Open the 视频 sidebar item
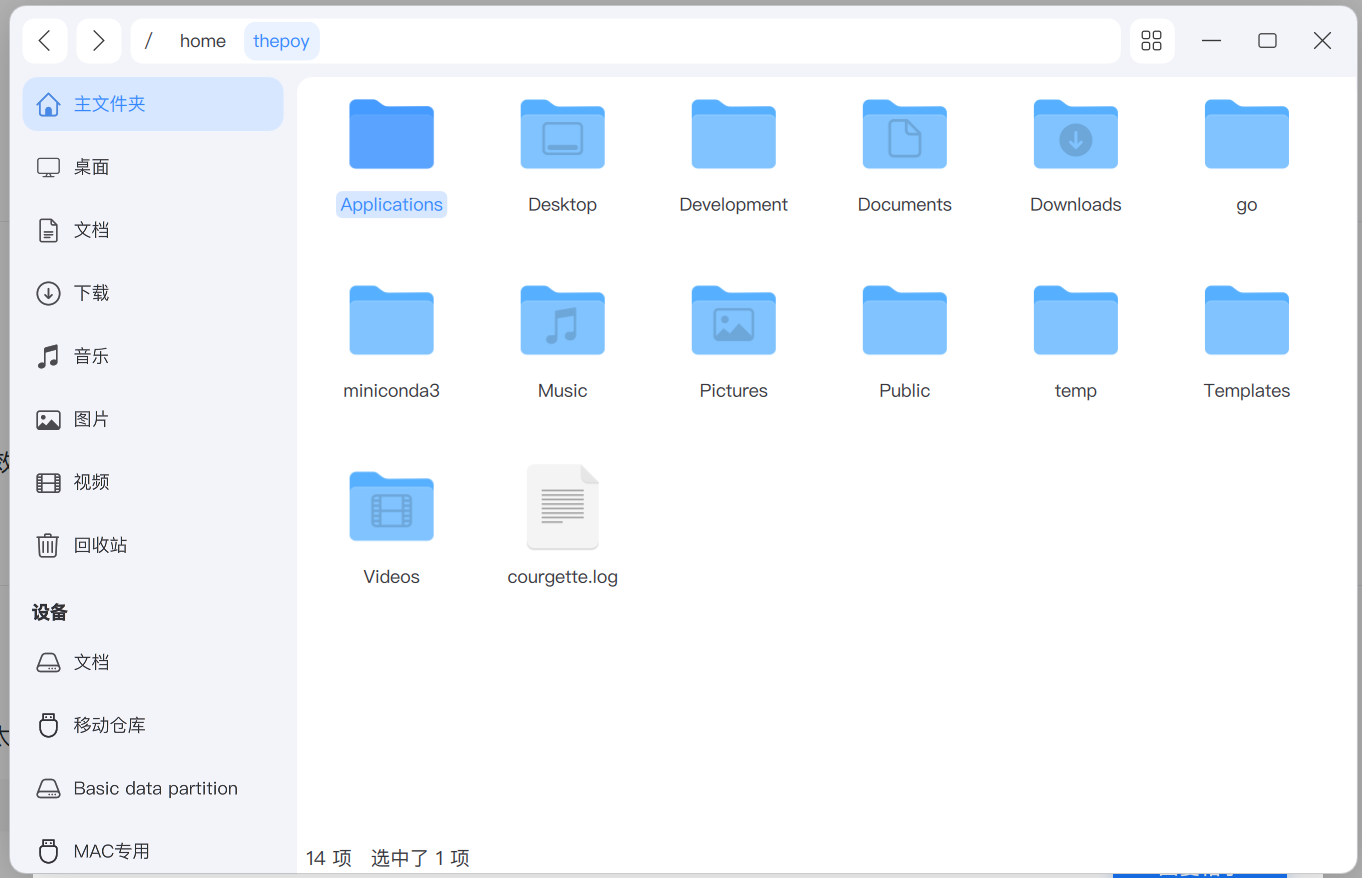 pyautogui.click(x=92, y=481)
